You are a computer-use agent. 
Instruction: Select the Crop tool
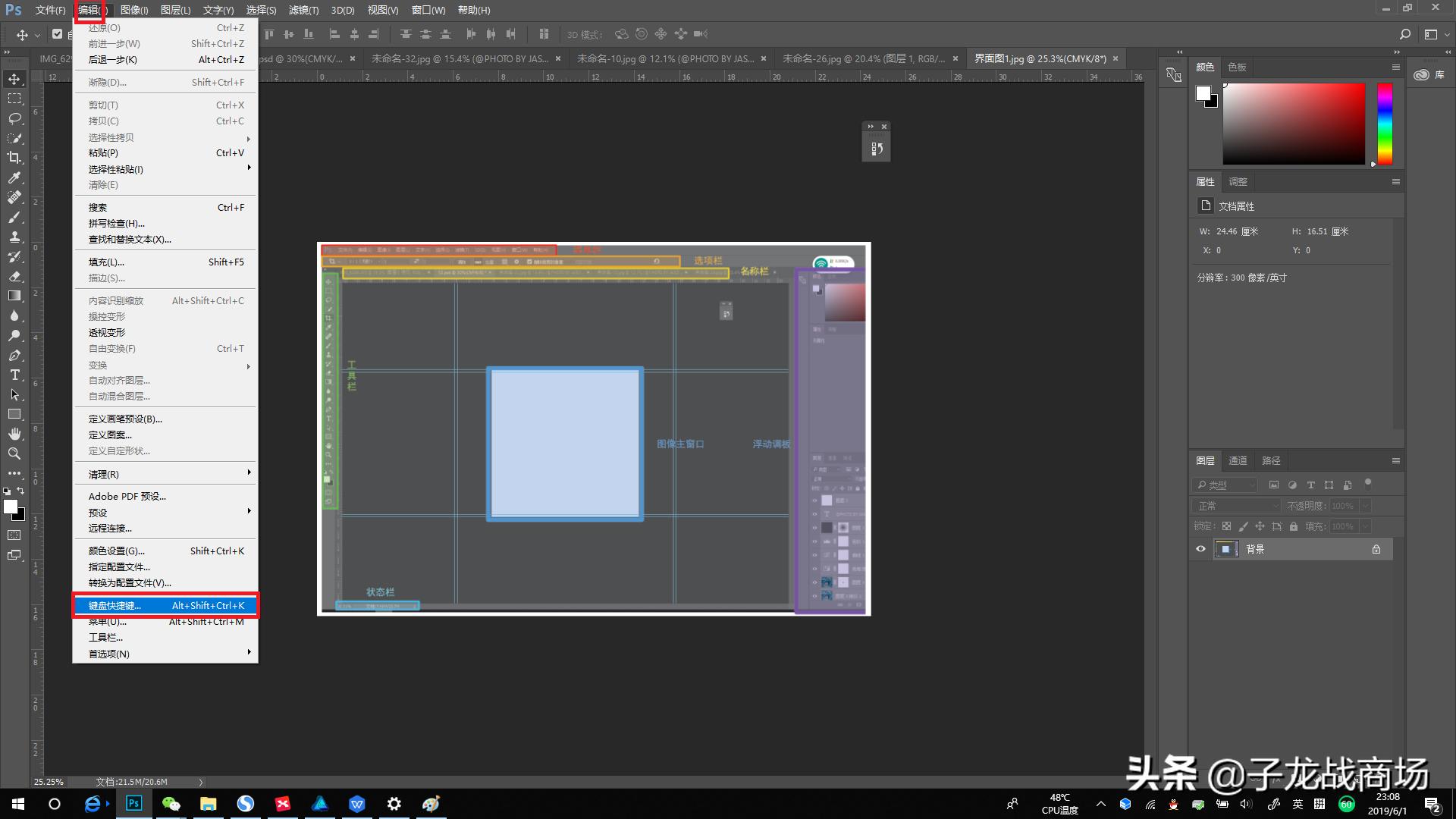[14, 158]
